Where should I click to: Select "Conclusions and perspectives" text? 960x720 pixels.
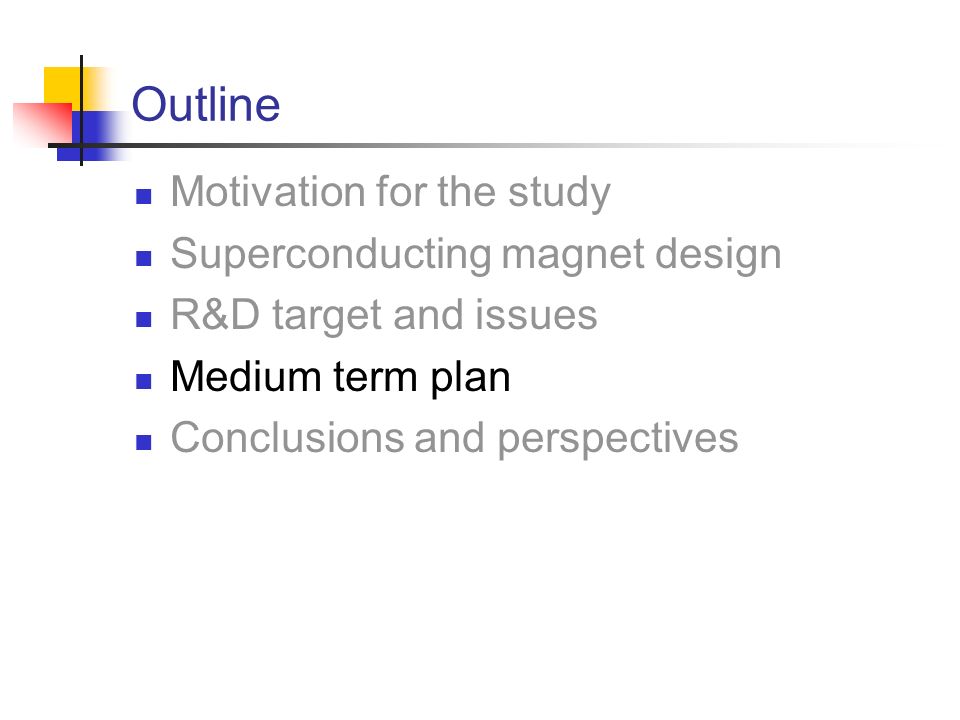tap(454, 438)
